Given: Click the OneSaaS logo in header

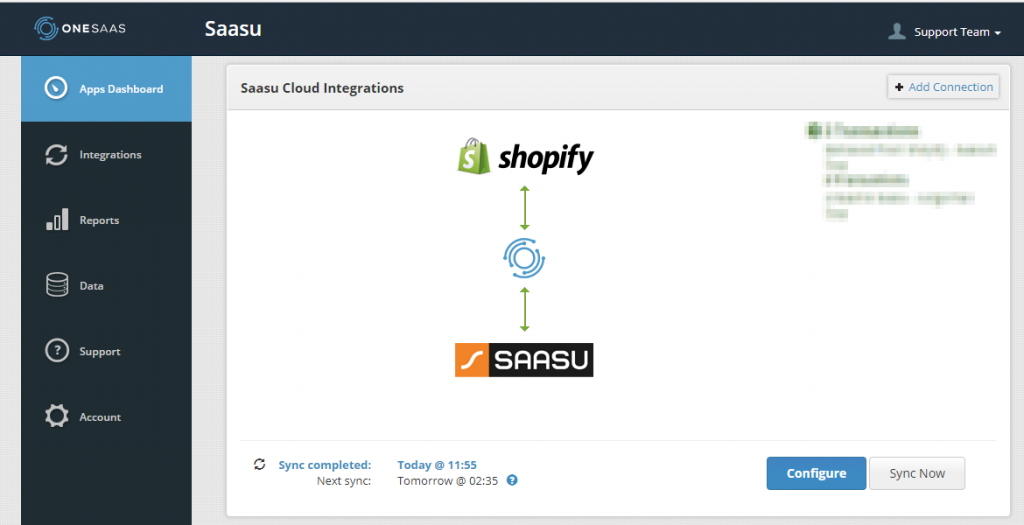Looking at the screenshot, I should 80,28.
